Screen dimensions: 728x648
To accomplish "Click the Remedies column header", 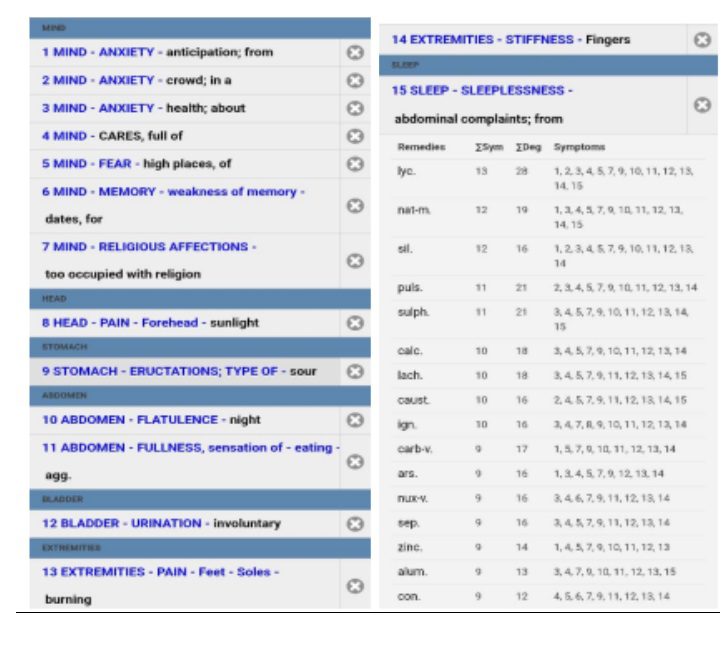I will pyautogui.click(x=421, y=147).
